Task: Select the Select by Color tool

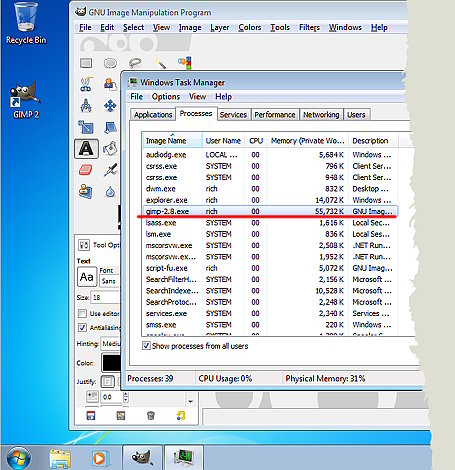Action: [185, 62]
